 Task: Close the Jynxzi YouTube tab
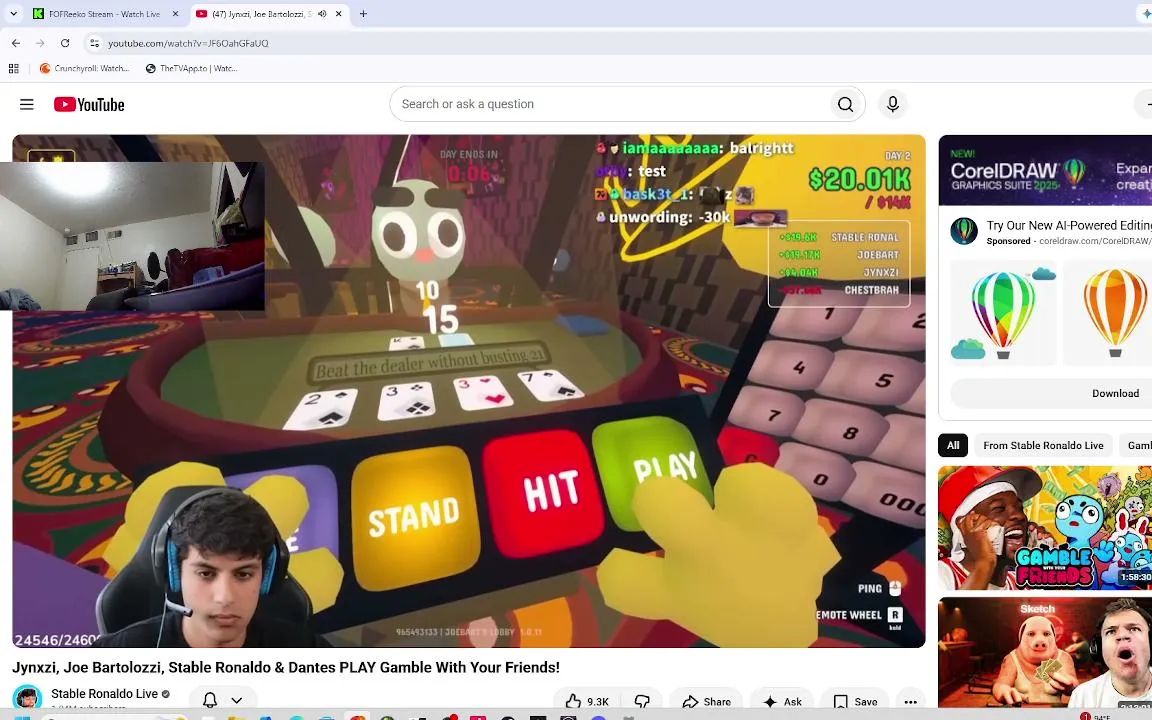[x=338, y=14]
